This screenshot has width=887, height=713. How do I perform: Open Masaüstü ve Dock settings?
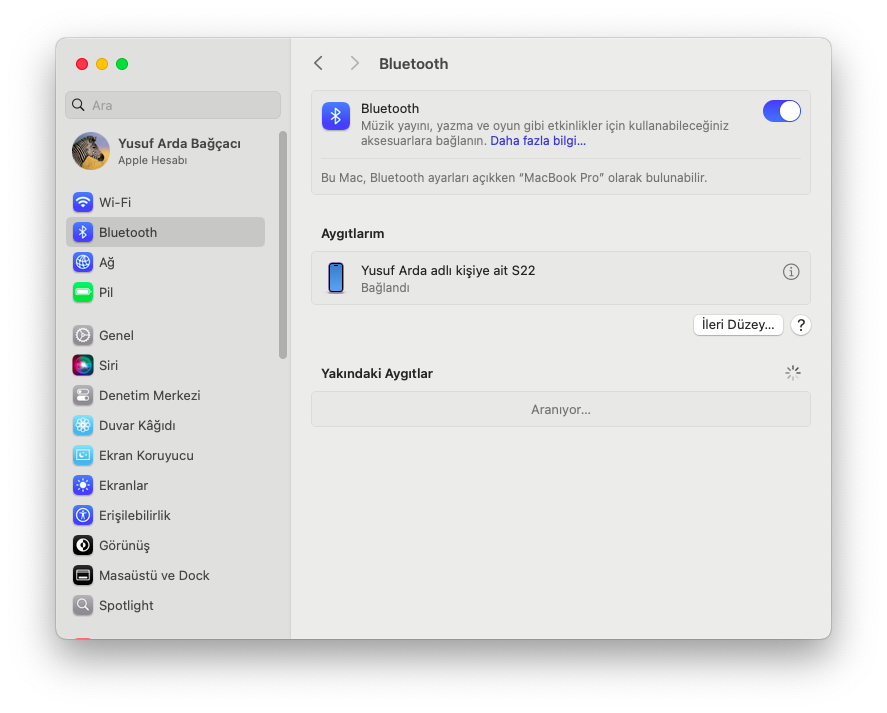click(x=154, y=575)
